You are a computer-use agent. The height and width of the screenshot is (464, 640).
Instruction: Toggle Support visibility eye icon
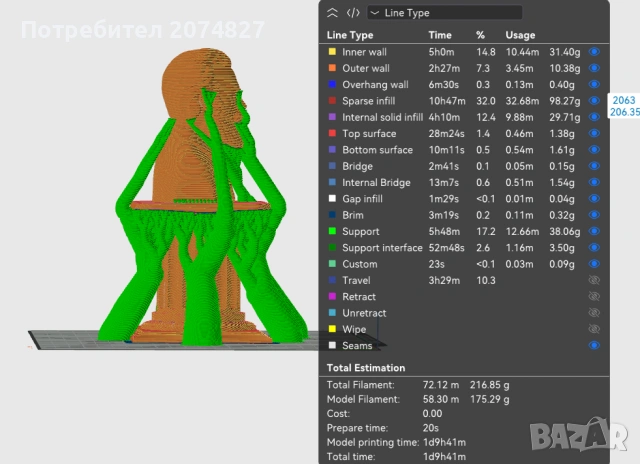[594, 232]
